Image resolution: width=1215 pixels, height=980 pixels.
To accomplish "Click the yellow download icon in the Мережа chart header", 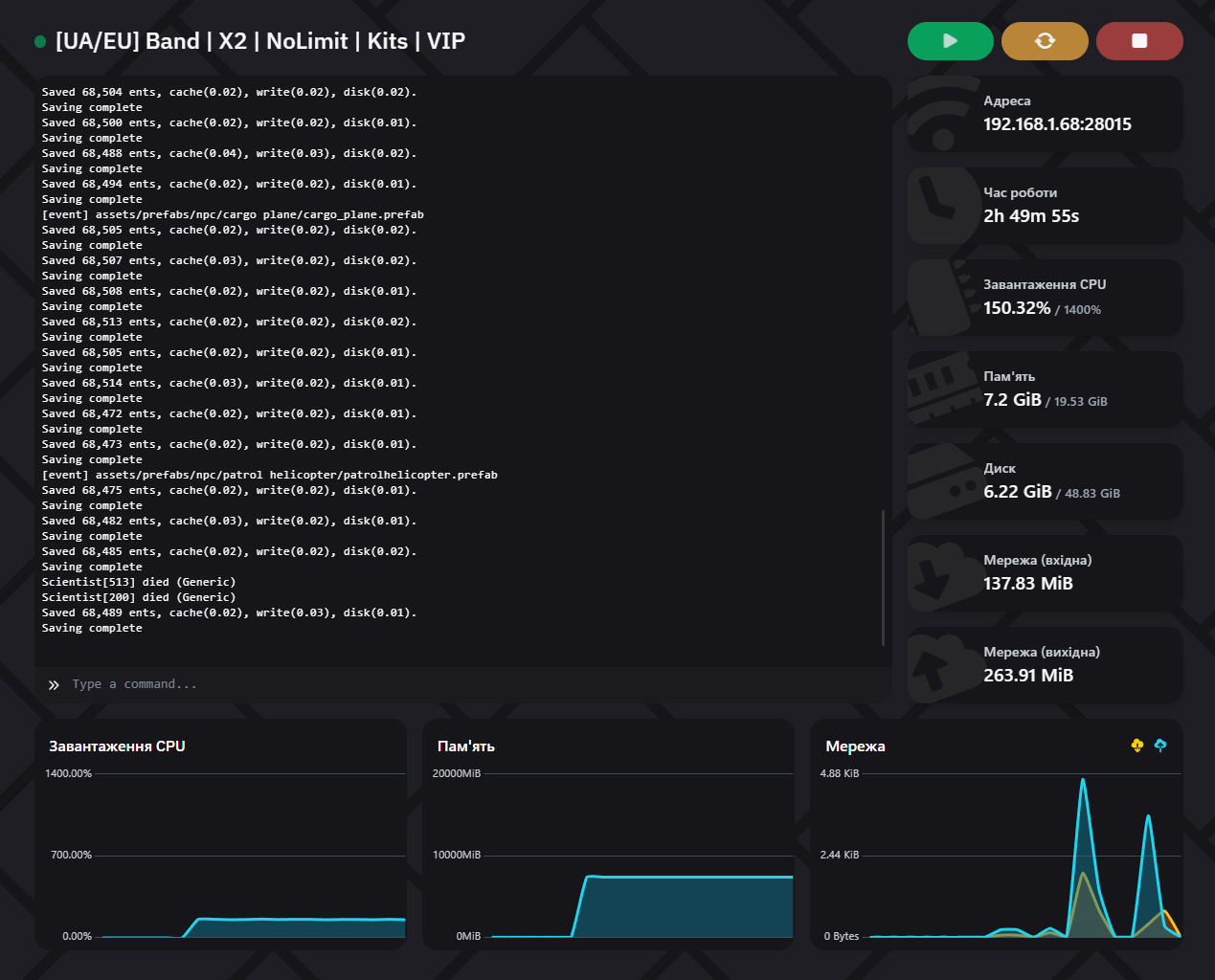I will point(1137,746).
